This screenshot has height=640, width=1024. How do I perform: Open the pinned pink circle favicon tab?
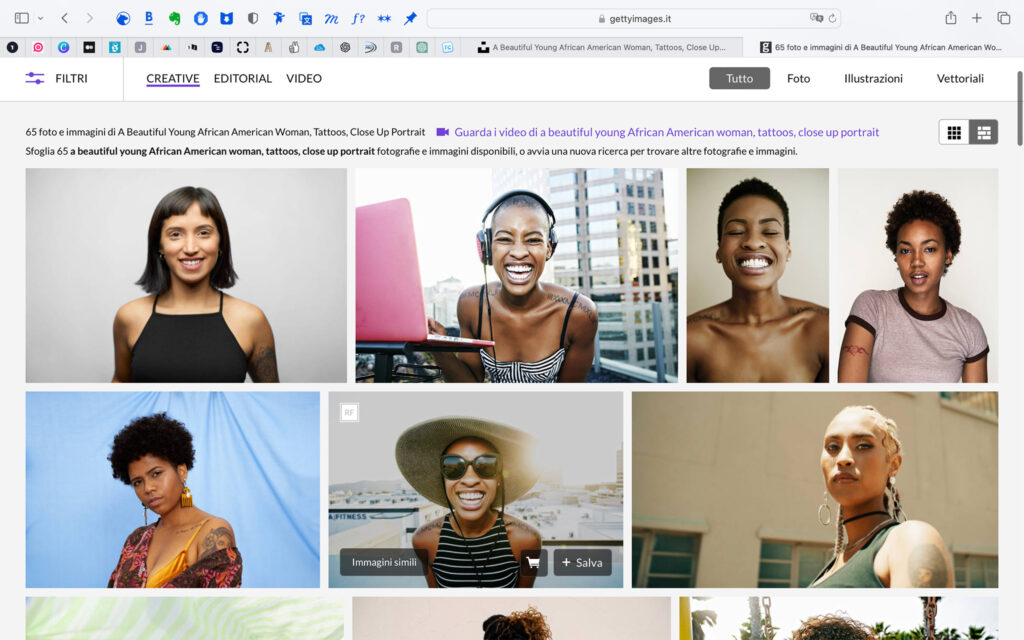click(39, 47)
